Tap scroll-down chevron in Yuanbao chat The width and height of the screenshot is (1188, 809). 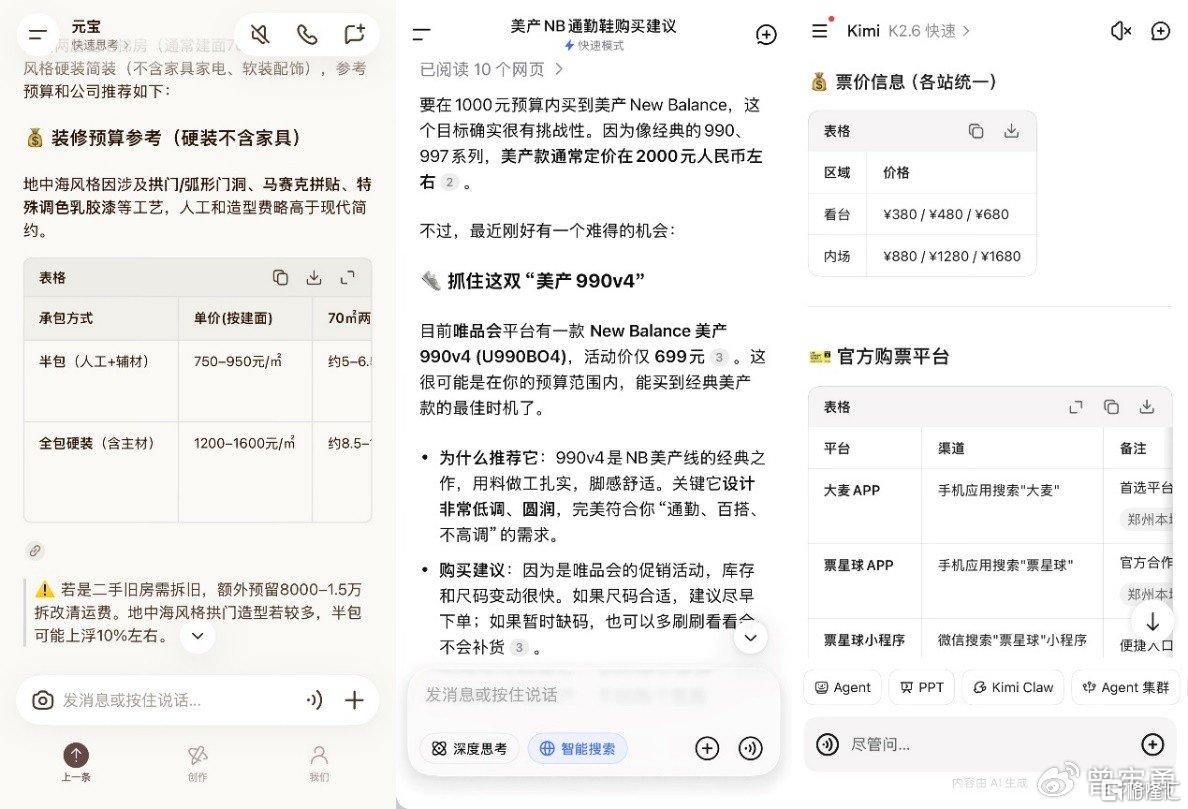[x=198, y=636]
